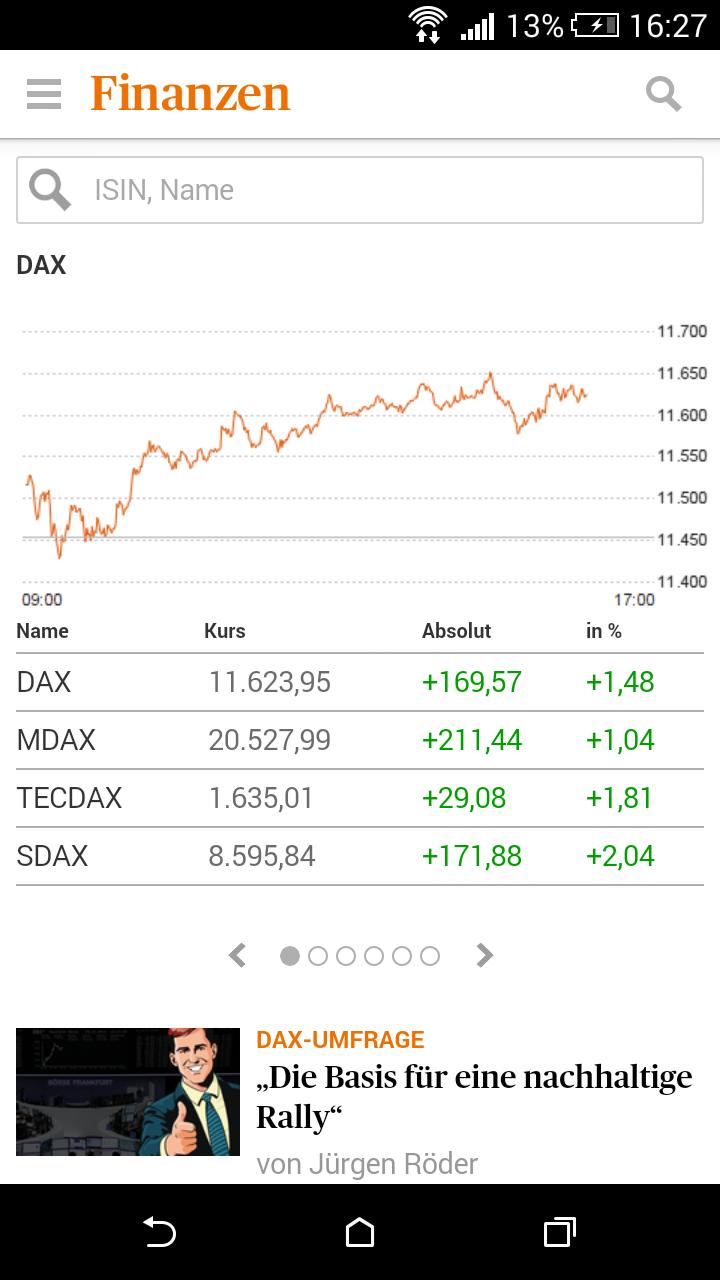The image size is (720, 1280).
Task: Open the DAX-Umfrage article thumbnail
Action: click(128, 1092)
